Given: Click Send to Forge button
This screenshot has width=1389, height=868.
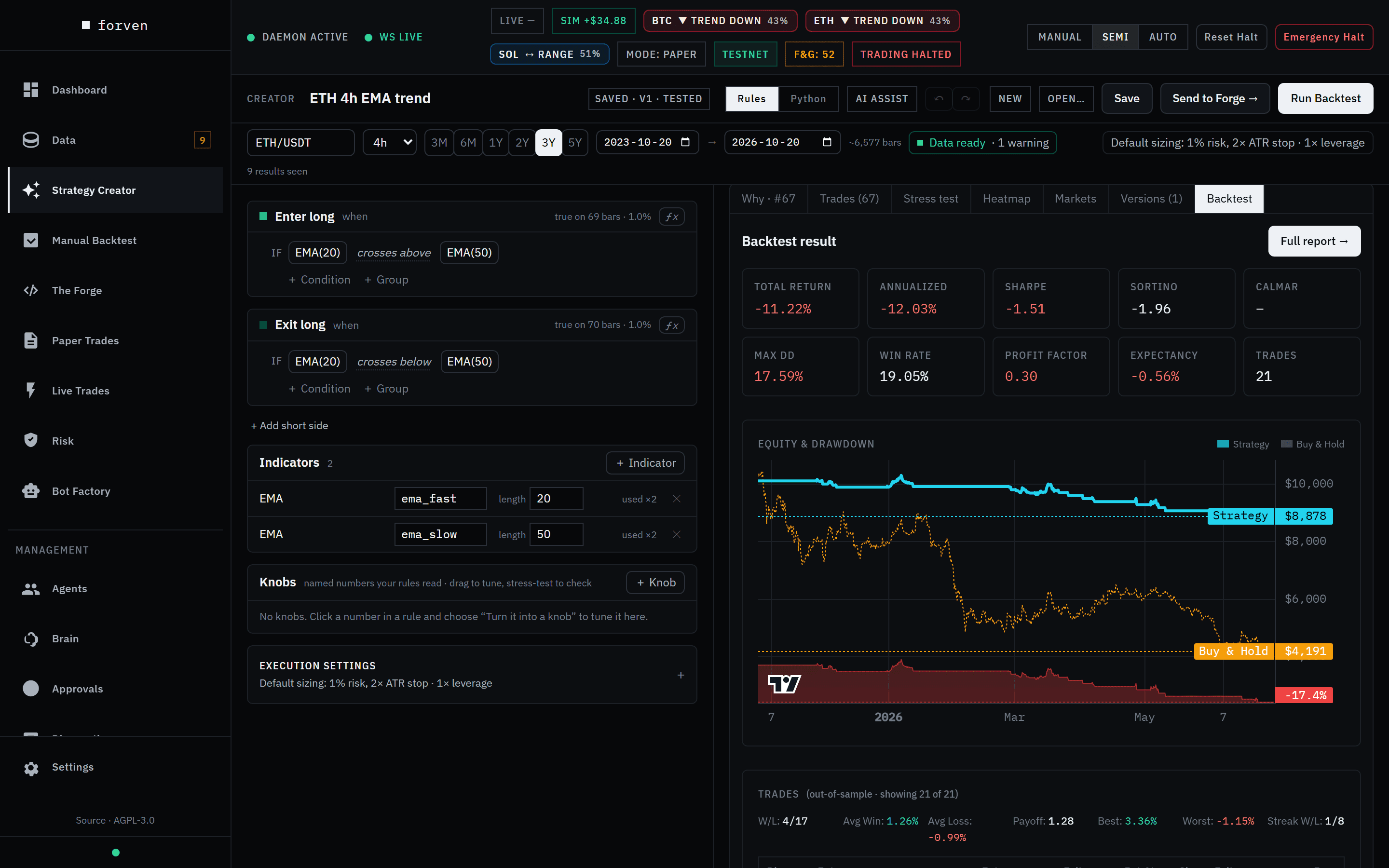Looking at the screenshot, I should [1214, 99].
